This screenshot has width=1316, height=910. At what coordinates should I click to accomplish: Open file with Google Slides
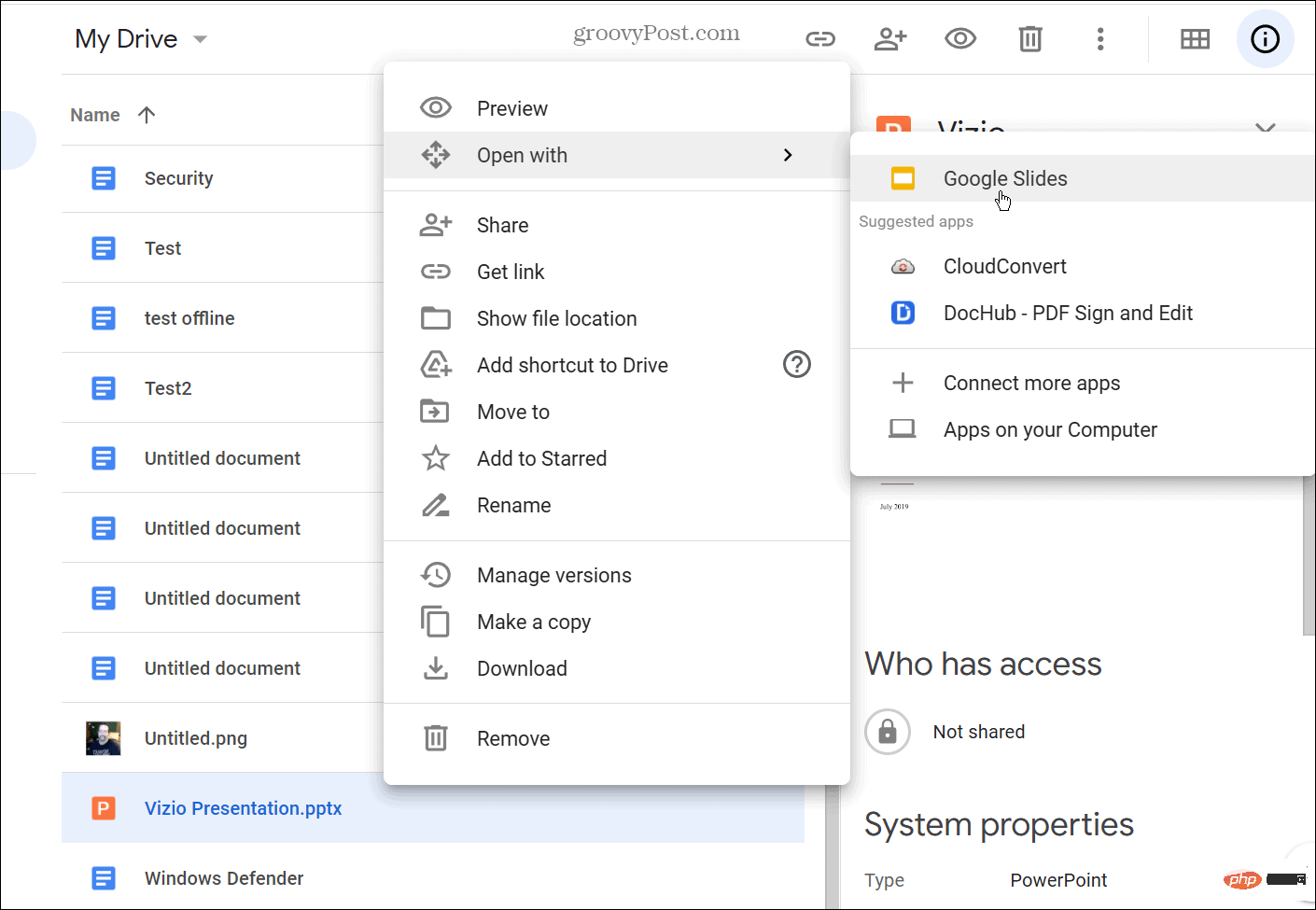[1083, 178]
